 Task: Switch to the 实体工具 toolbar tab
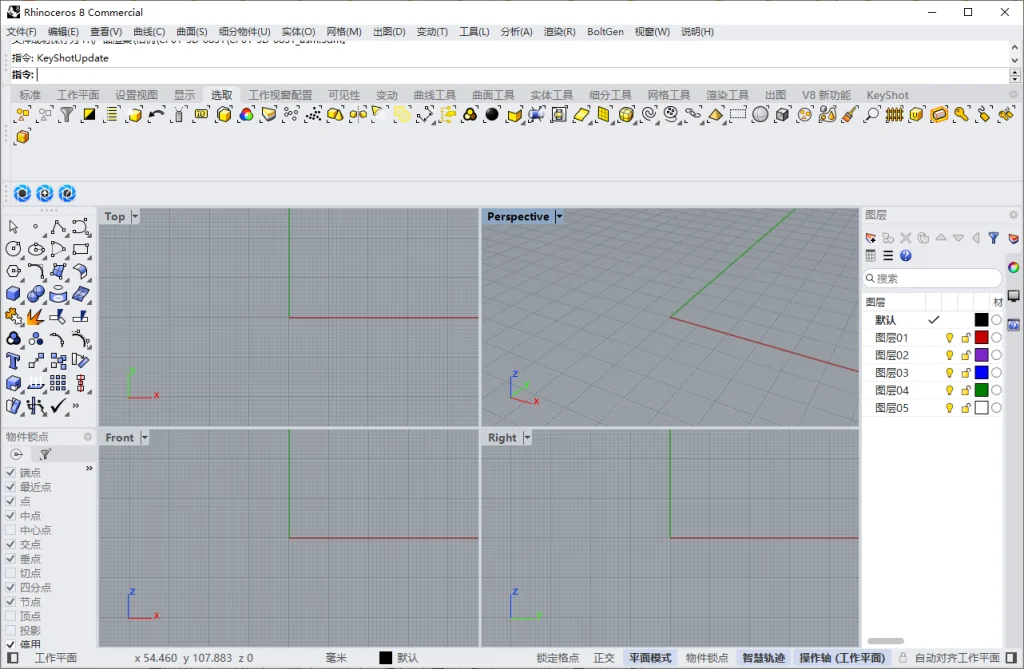[551, 95]
